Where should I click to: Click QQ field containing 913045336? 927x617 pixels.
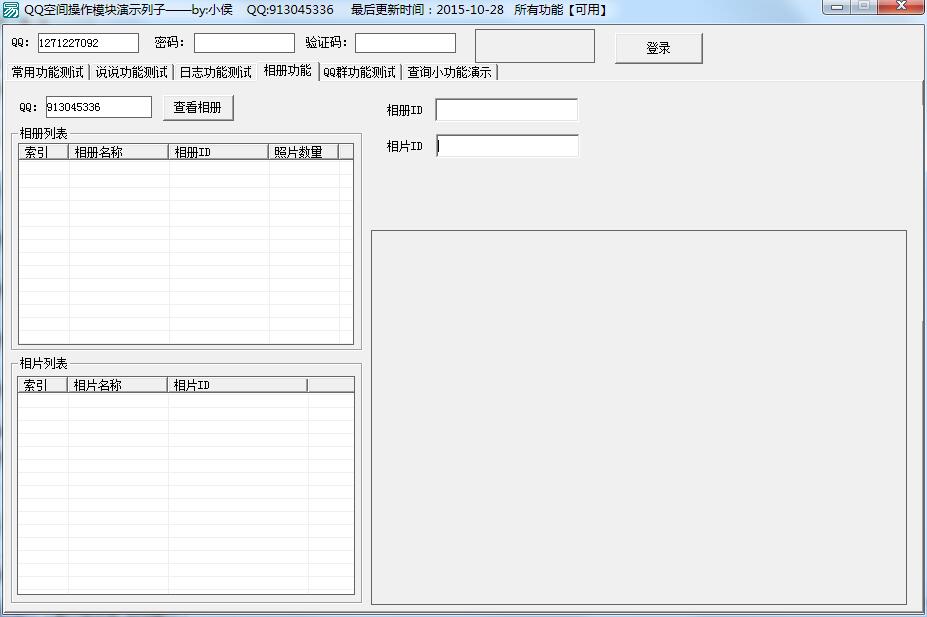[98, 107]
